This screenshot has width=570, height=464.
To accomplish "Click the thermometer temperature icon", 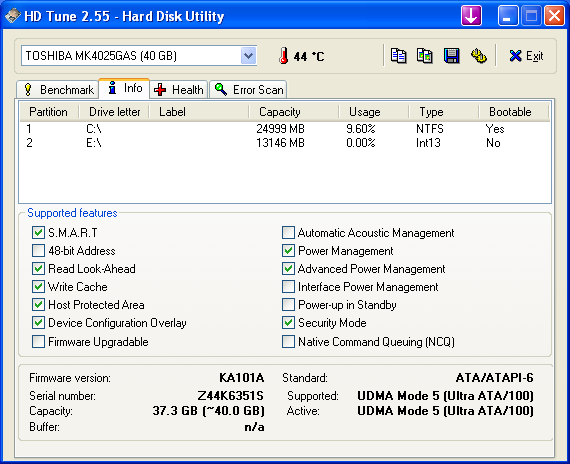I will pos(284,56).
